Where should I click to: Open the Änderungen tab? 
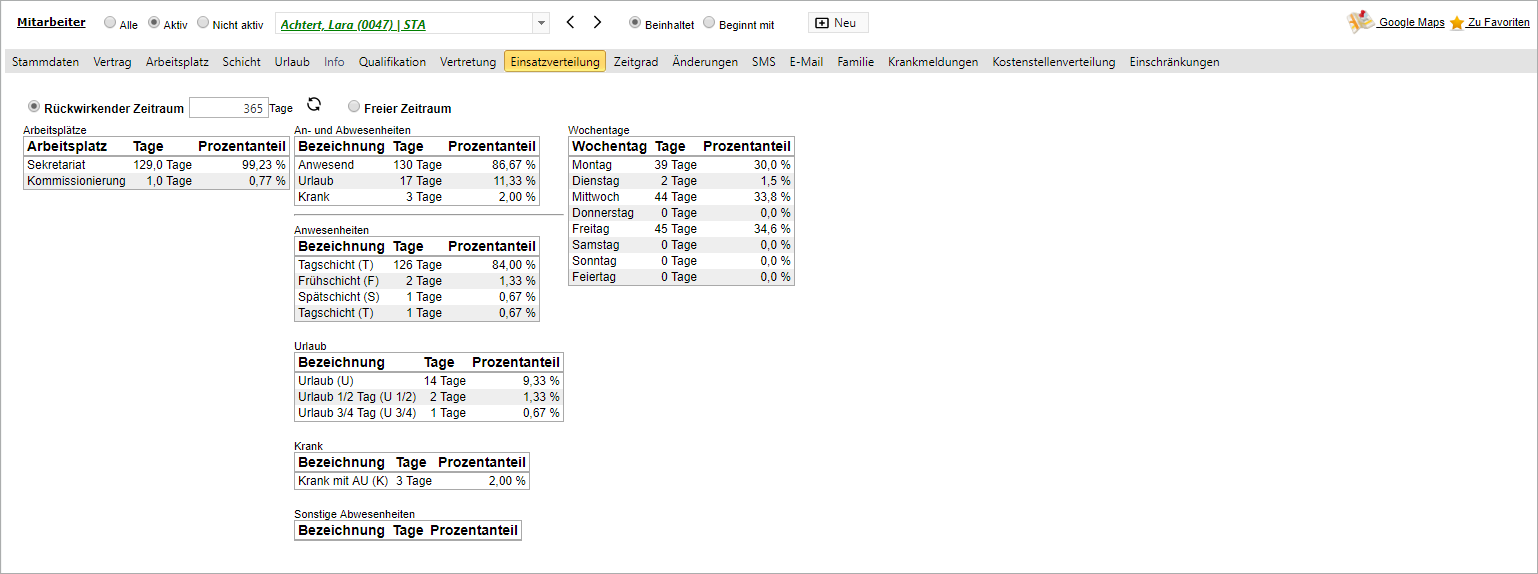[x=705, y=62]
